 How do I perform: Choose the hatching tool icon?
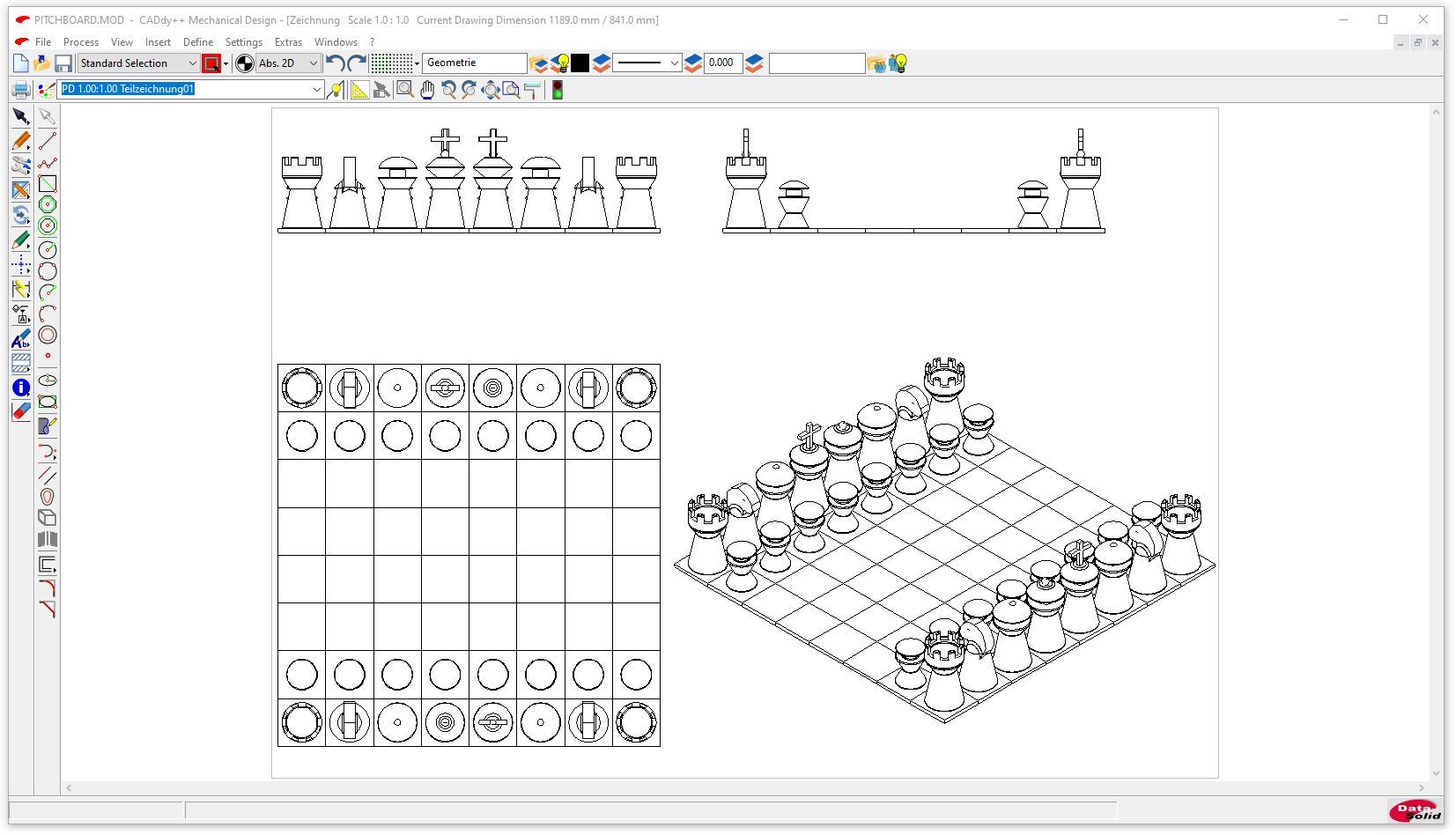pyautogui.click(x=21, y=363)
